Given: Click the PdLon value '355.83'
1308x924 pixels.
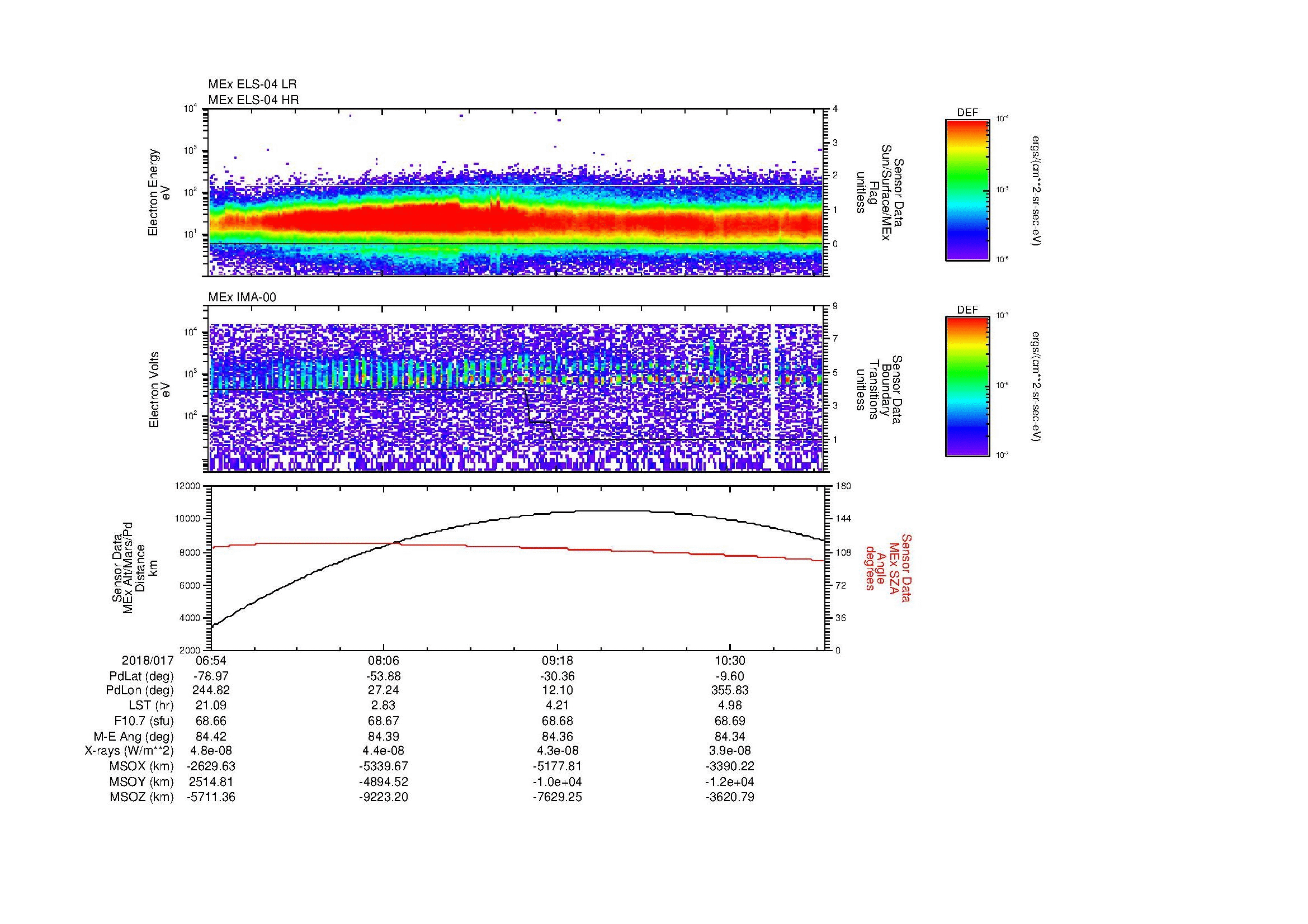Looking at the screenshot, I should pyautogui.click(x=730, y=690).
